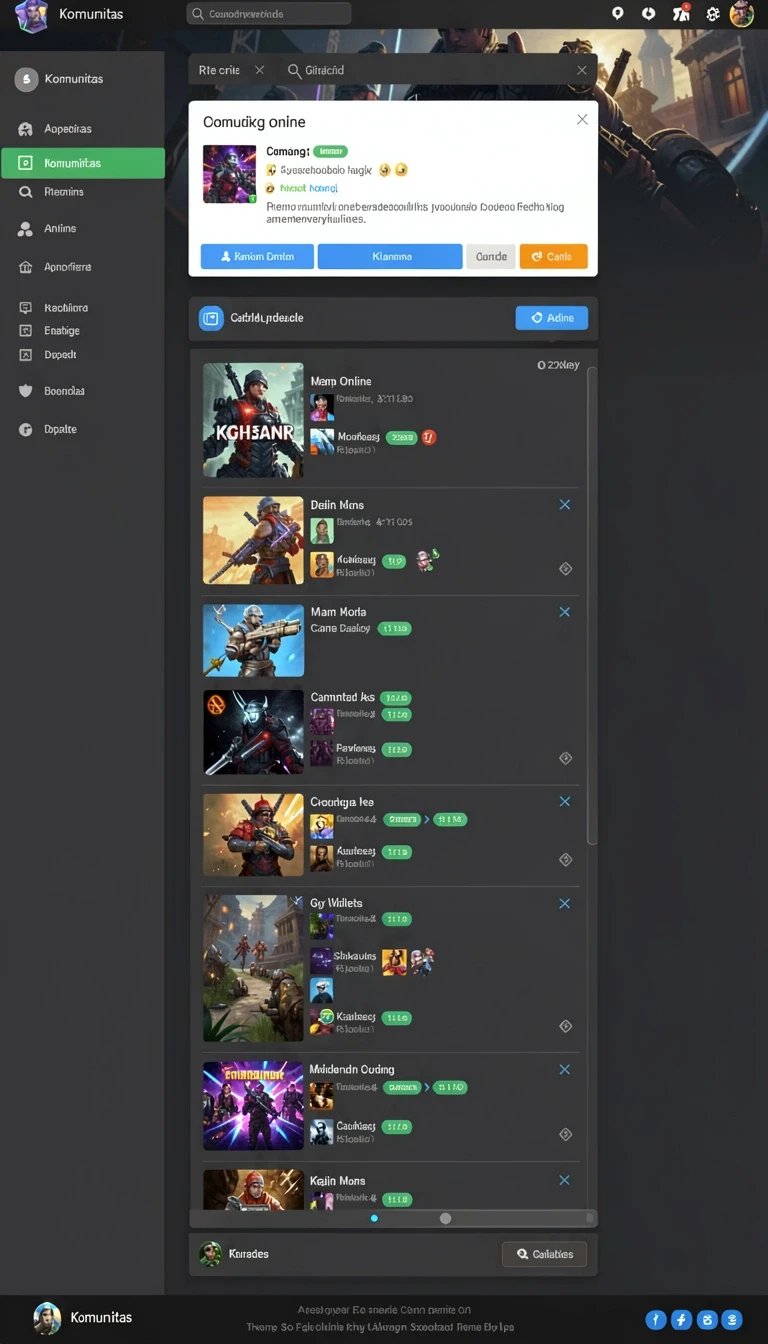Screen dimensions: 768x1344
Task: Close the Comudkg online dialog
Action: click(582, 119)
